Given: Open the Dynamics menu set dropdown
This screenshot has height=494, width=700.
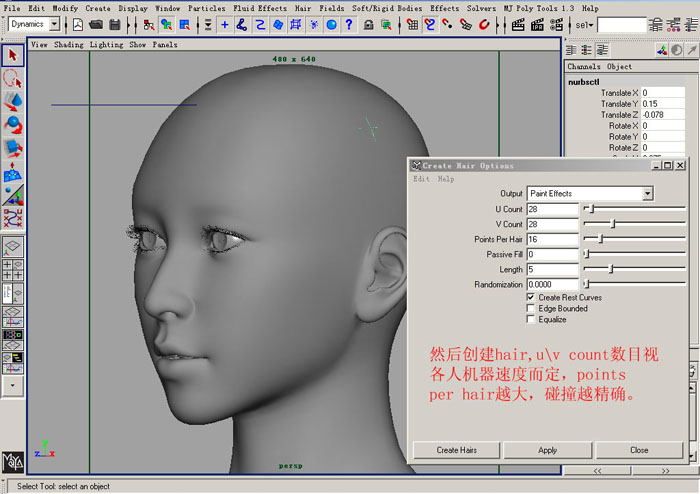Looking at the screenshot, I should pos(54,24).
